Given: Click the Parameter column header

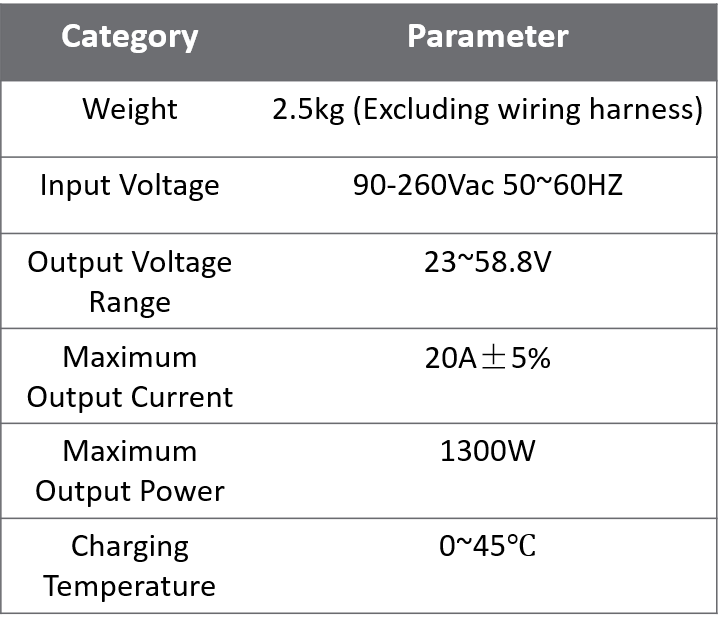Looking at the screenshot, I should [487, 37].
